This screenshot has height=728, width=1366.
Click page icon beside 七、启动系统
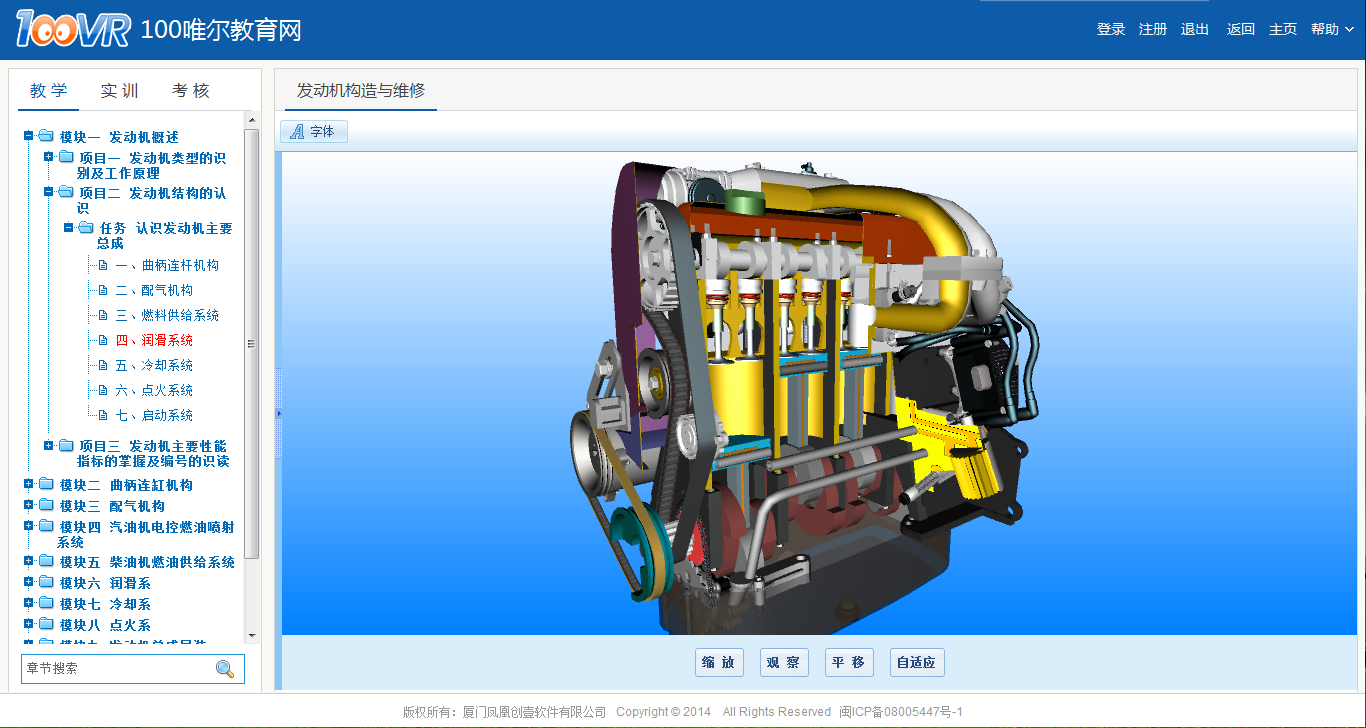[x=102, y=416]
